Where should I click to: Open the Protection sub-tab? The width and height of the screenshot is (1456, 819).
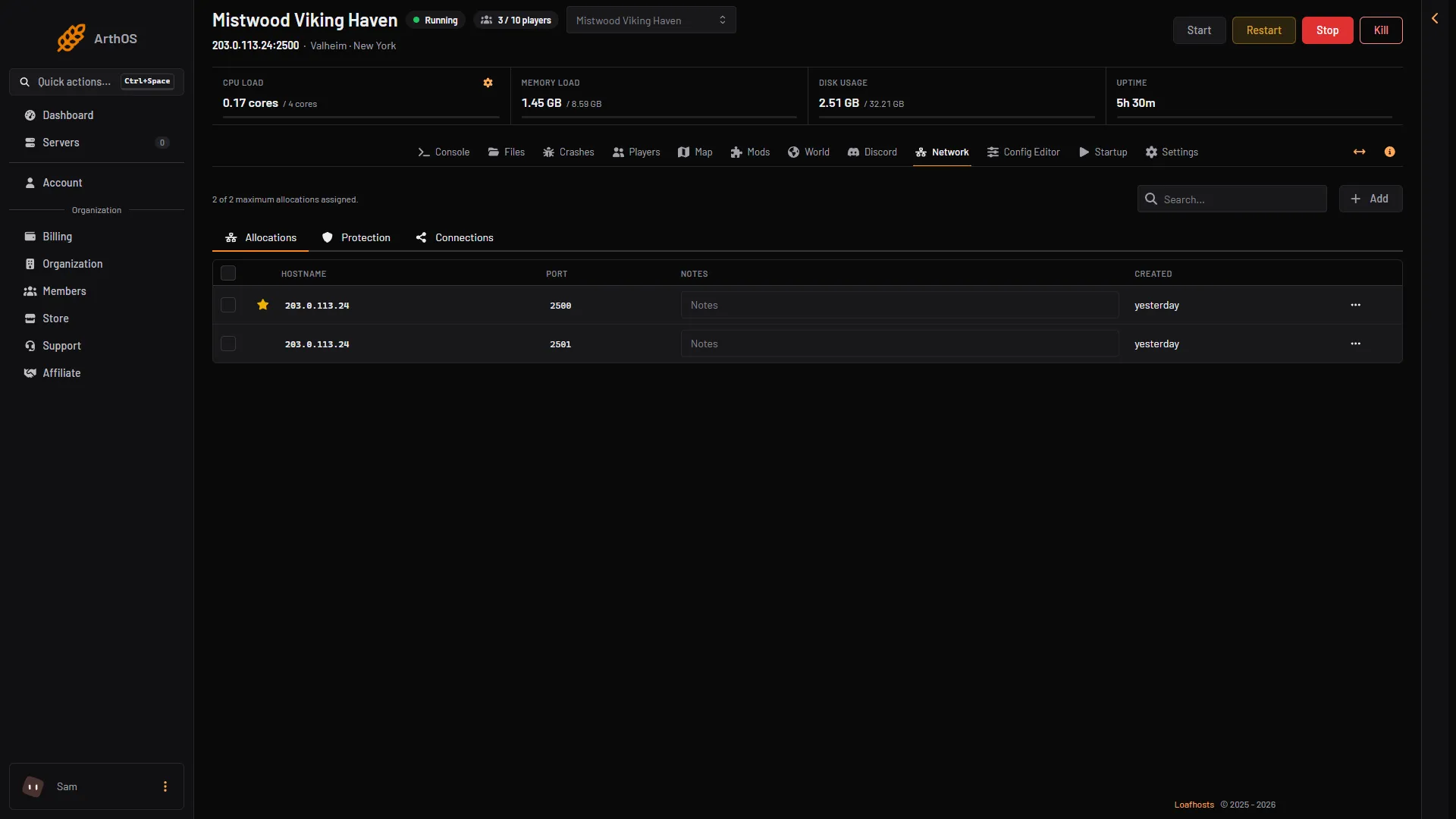pyautogui.click(x=356, y=237)
